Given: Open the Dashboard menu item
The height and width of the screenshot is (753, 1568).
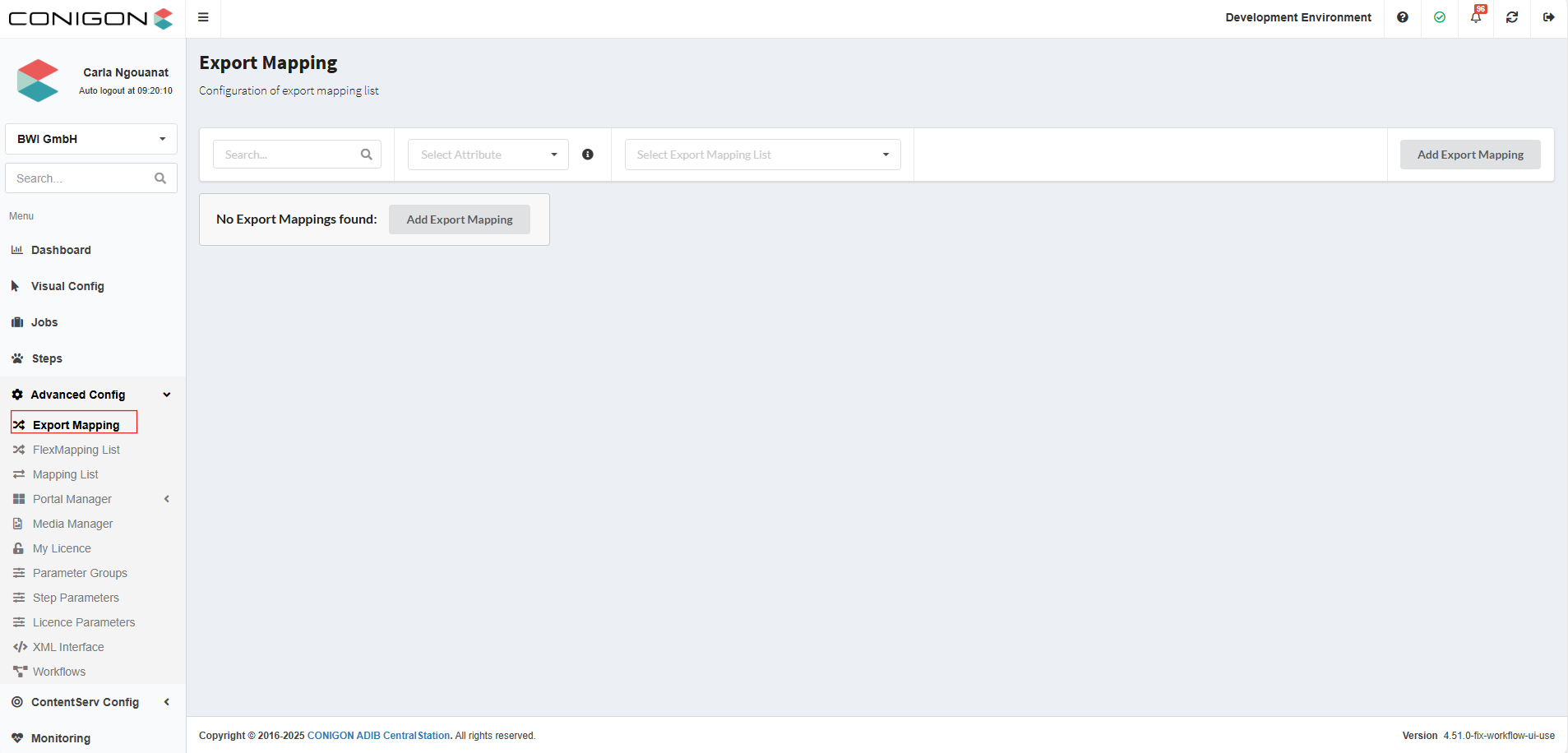Looking at the screenshot, I should 61,250.
